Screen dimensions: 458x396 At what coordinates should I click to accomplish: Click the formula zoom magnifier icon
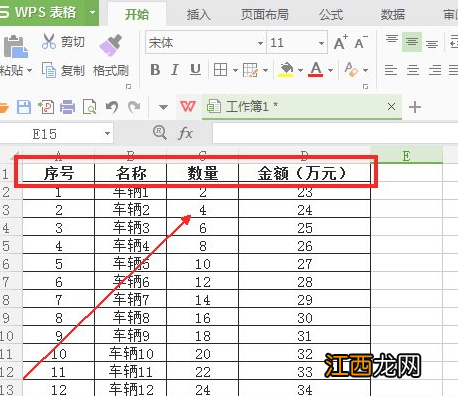coord(160,133)
